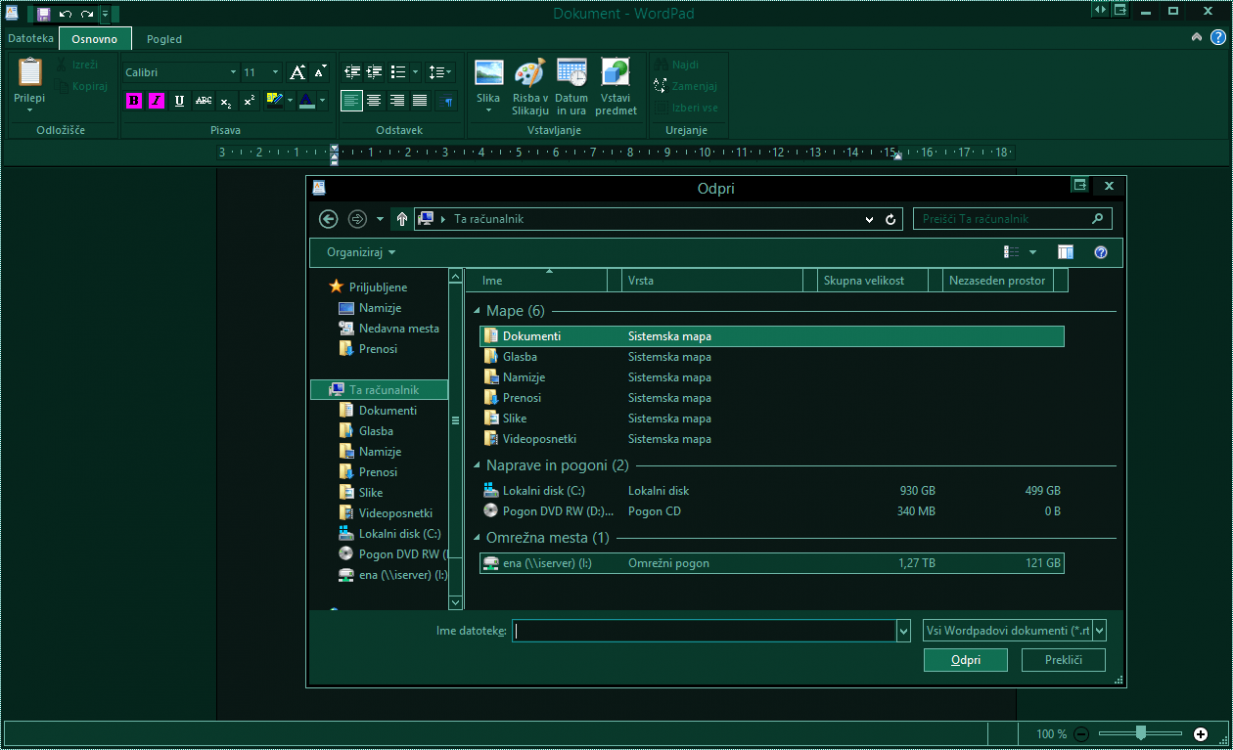Show the preview pane icon

[1065, 253]
